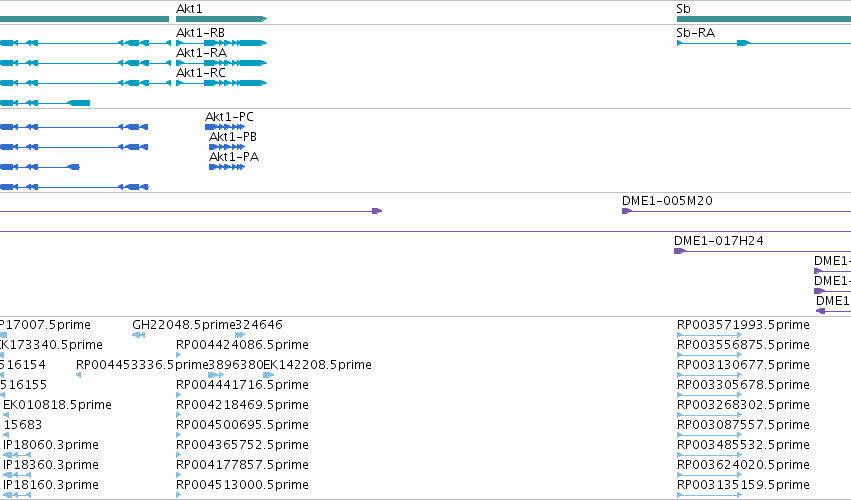Viewport: 851px width, 500px height.
Task: Click the IP18160.3prime alignment glyph
Action: coord(17,495)
